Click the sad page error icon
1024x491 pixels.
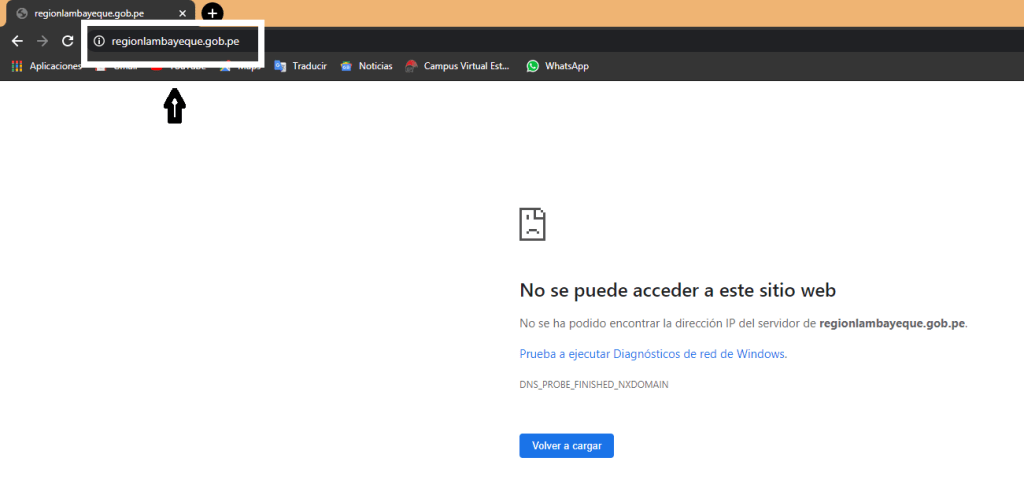[x=532, y=224]
